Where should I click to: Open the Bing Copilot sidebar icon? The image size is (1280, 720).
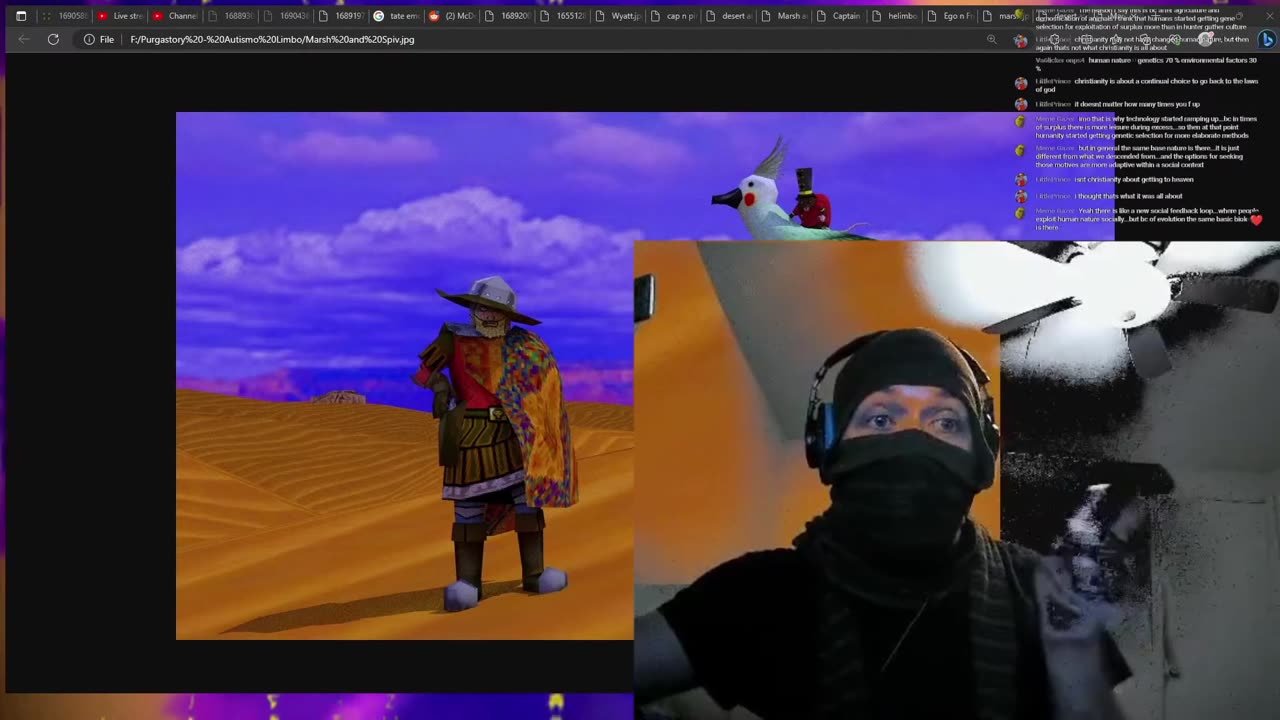[x=1267, y=39]
